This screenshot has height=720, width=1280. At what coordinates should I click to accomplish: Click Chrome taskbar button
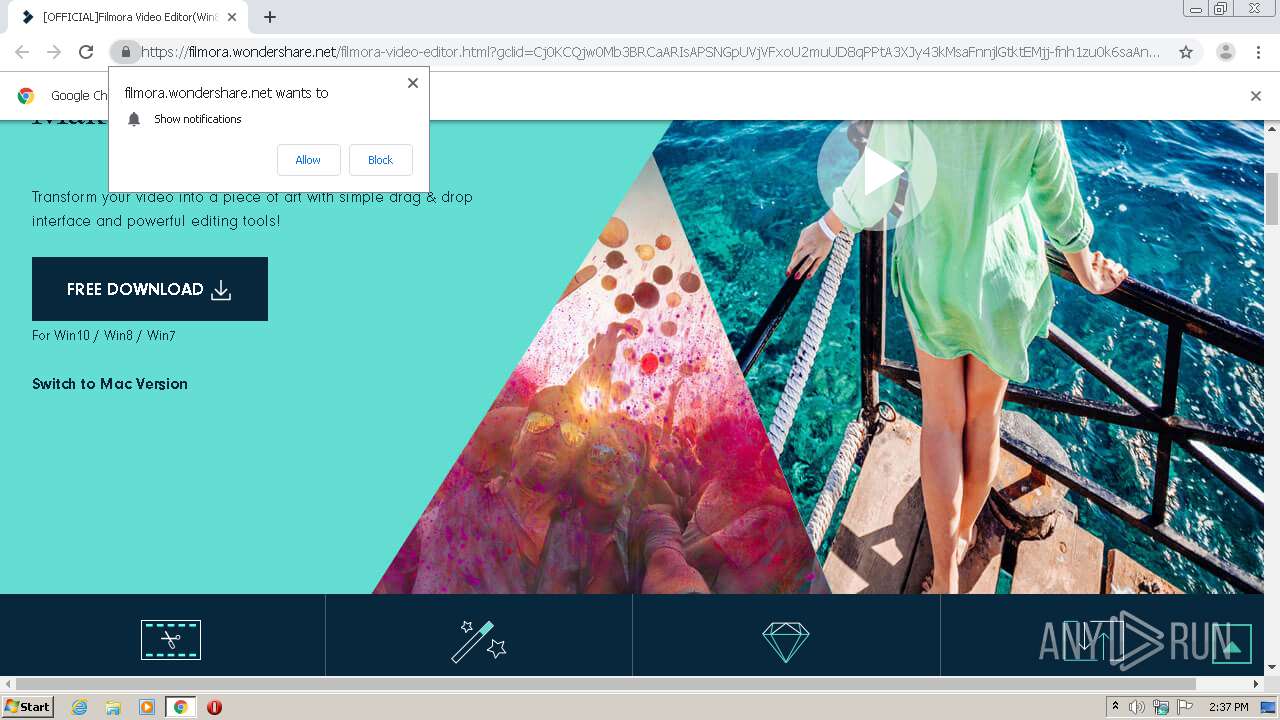pos(180,707)
